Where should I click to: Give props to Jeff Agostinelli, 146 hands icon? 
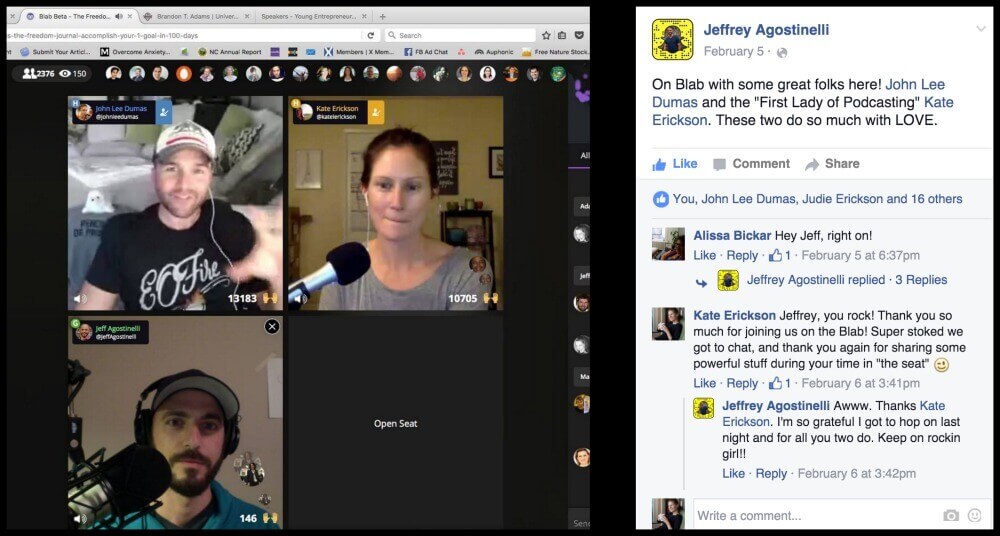coord(270,518)
